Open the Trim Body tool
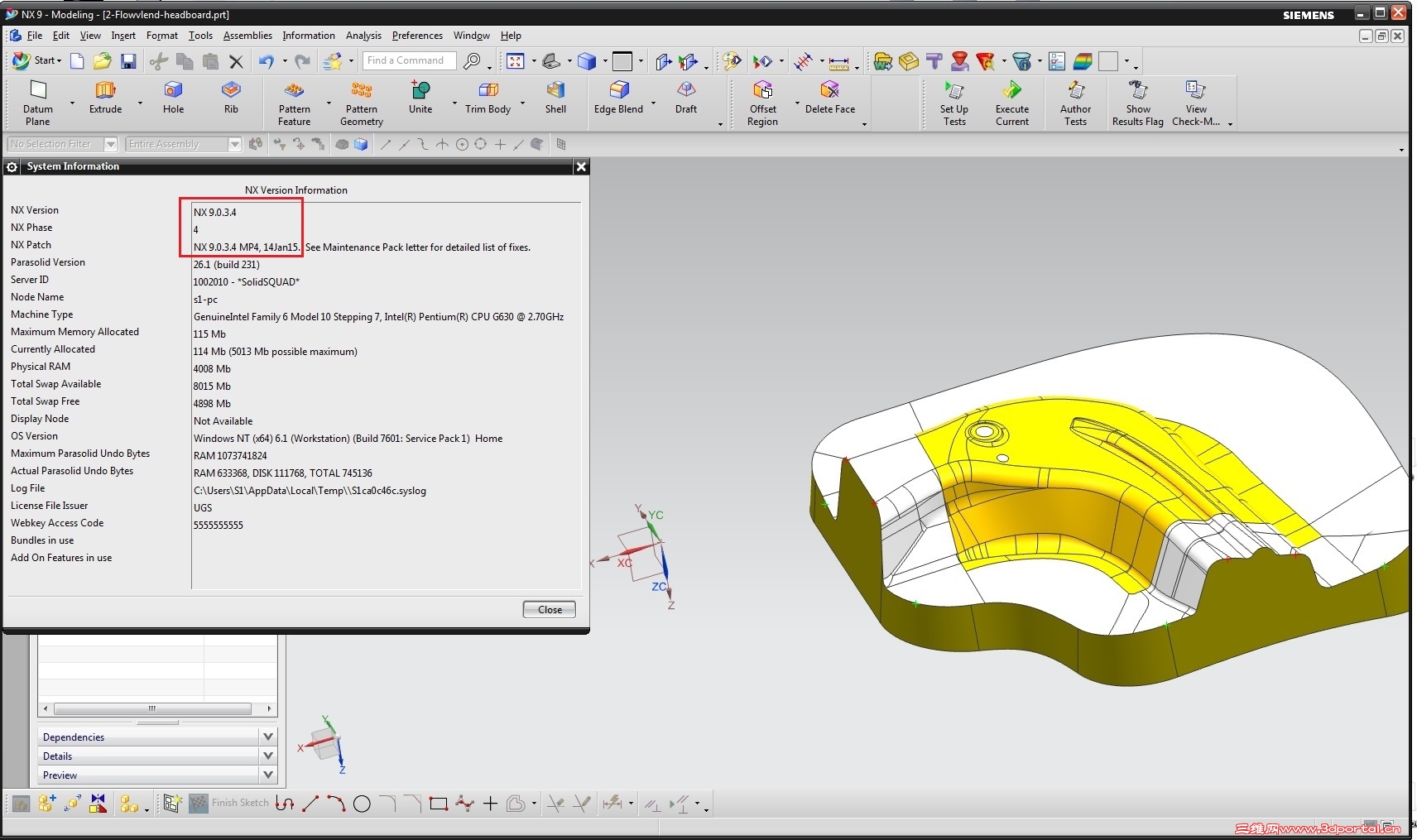1417x840 pixels. [487, 99]
